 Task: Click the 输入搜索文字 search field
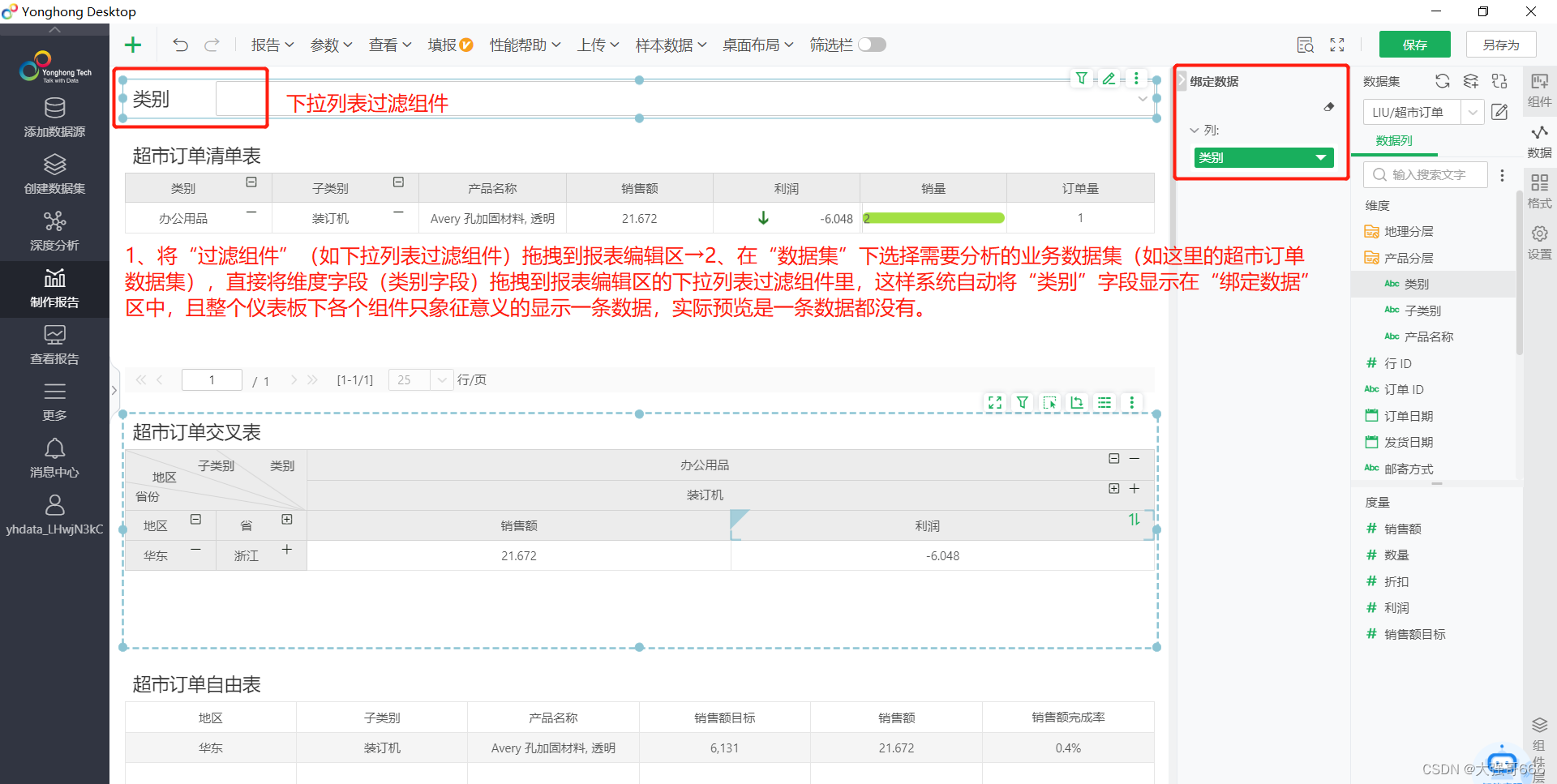tap(1427, 174)
